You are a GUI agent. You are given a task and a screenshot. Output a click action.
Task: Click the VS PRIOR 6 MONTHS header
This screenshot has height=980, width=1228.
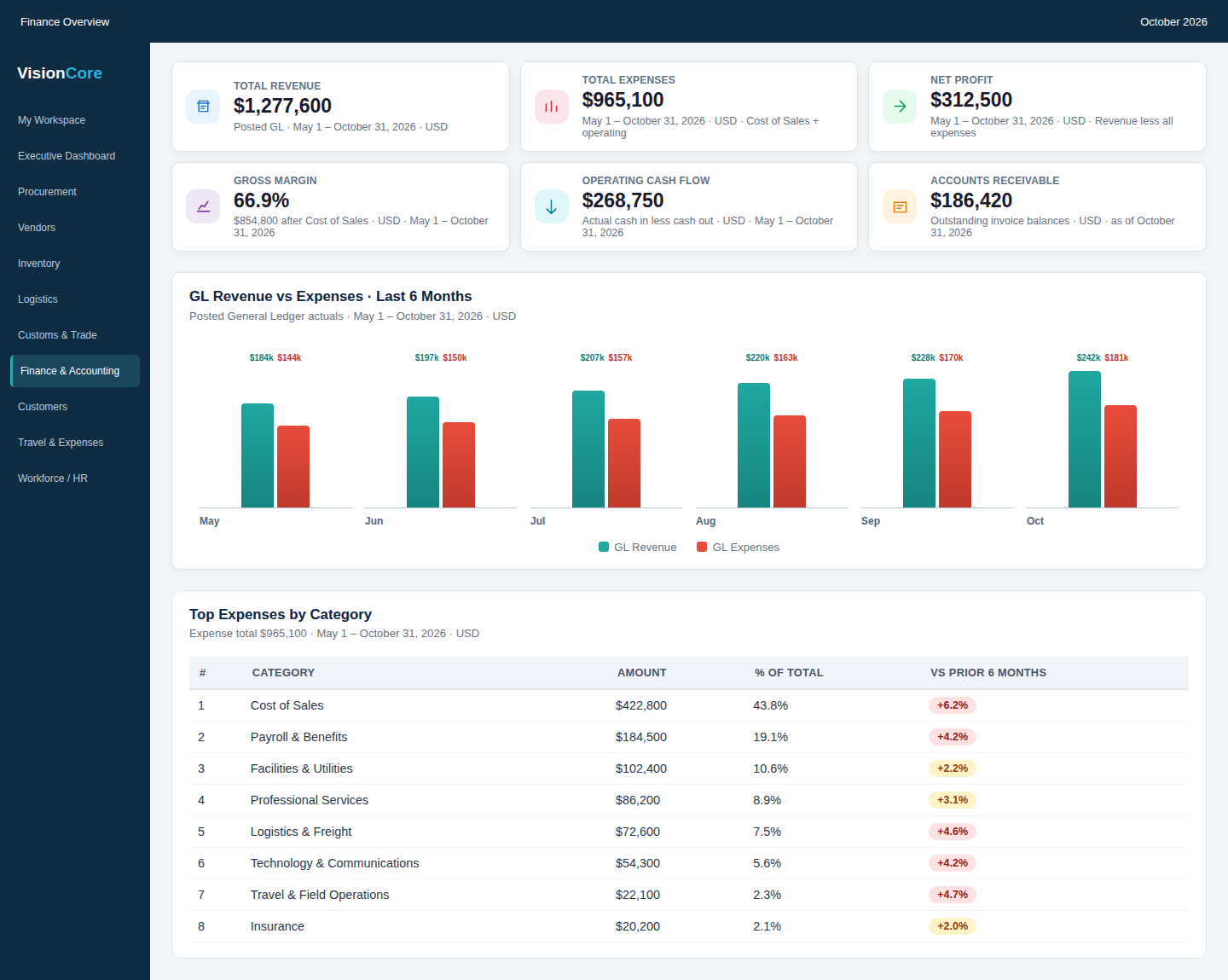coord(988,673)
